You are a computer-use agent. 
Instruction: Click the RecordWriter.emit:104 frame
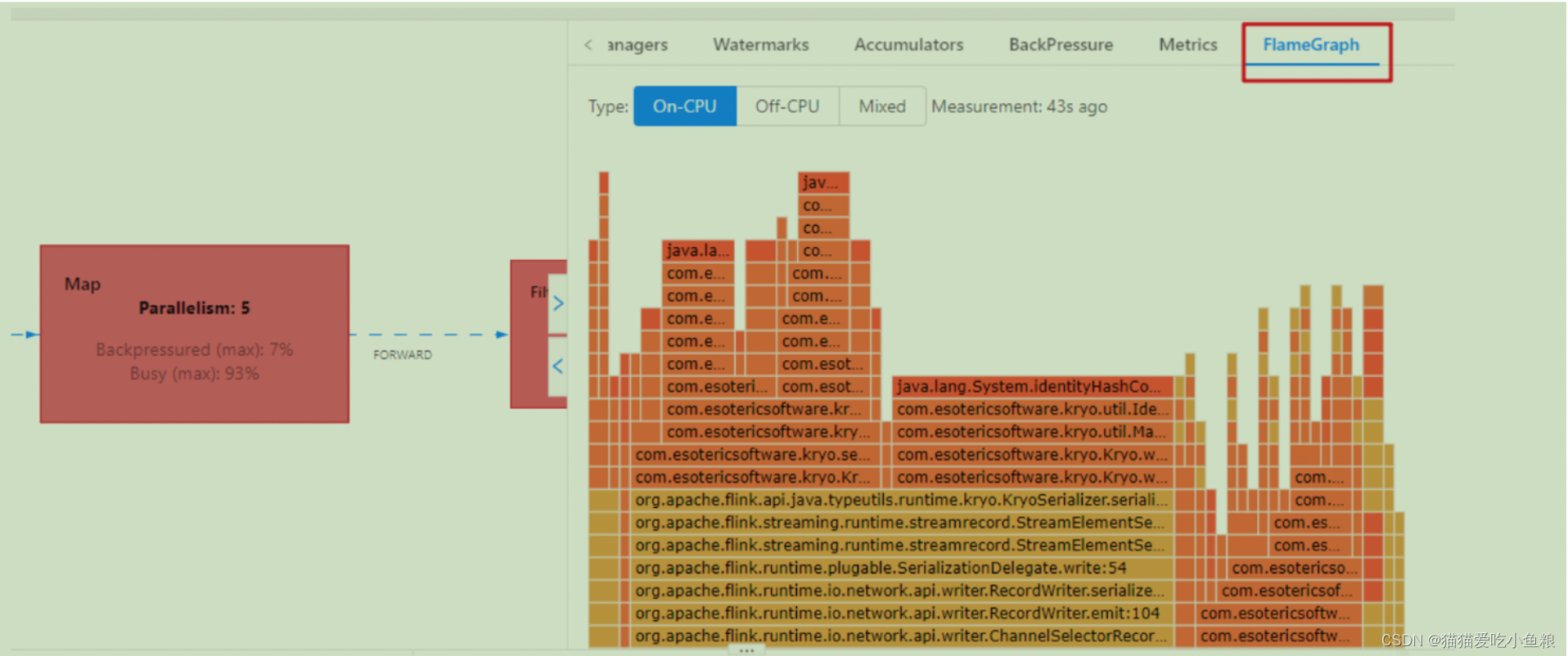[902, 613]
